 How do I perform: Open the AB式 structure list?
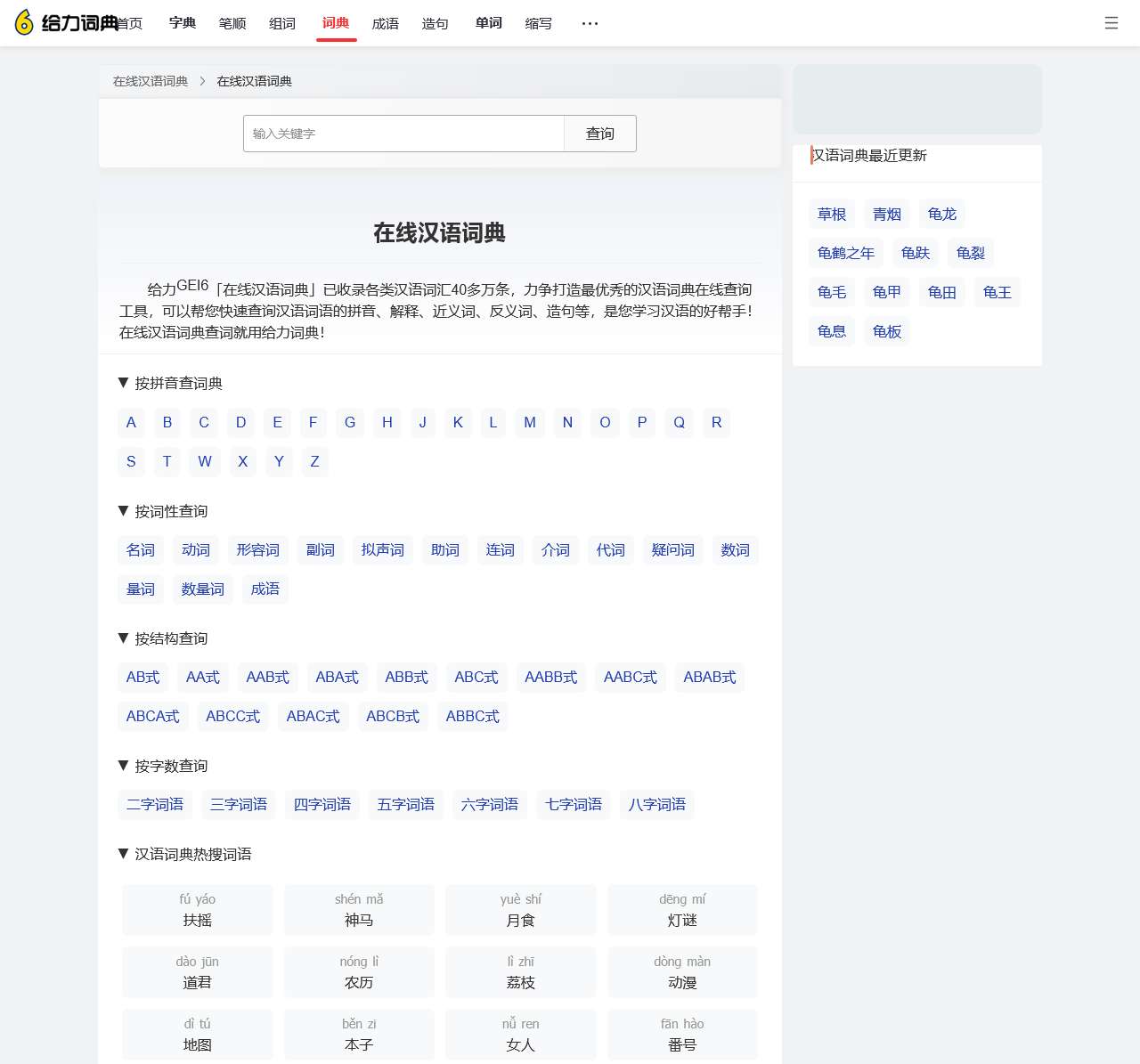[142, 678]
